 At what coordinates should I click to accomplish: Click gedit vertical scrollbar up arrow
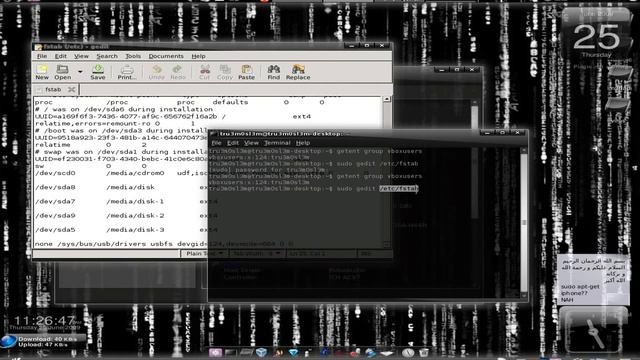[x=387, y=99]
